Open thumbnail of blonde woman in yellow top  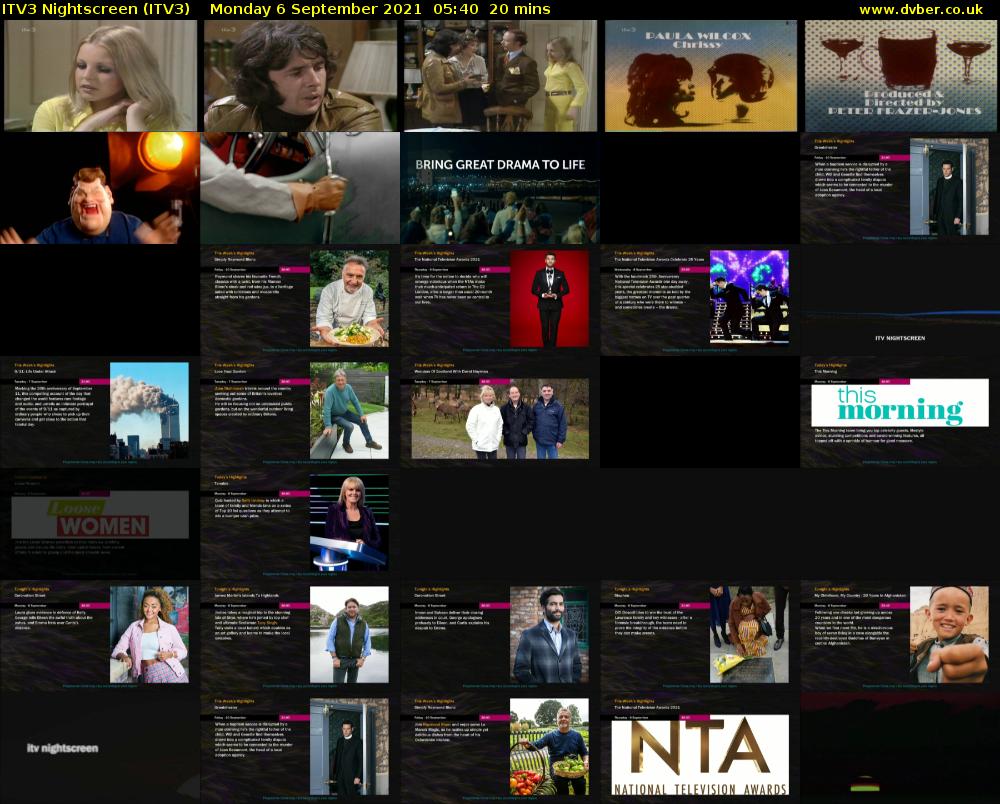(100, 76)
